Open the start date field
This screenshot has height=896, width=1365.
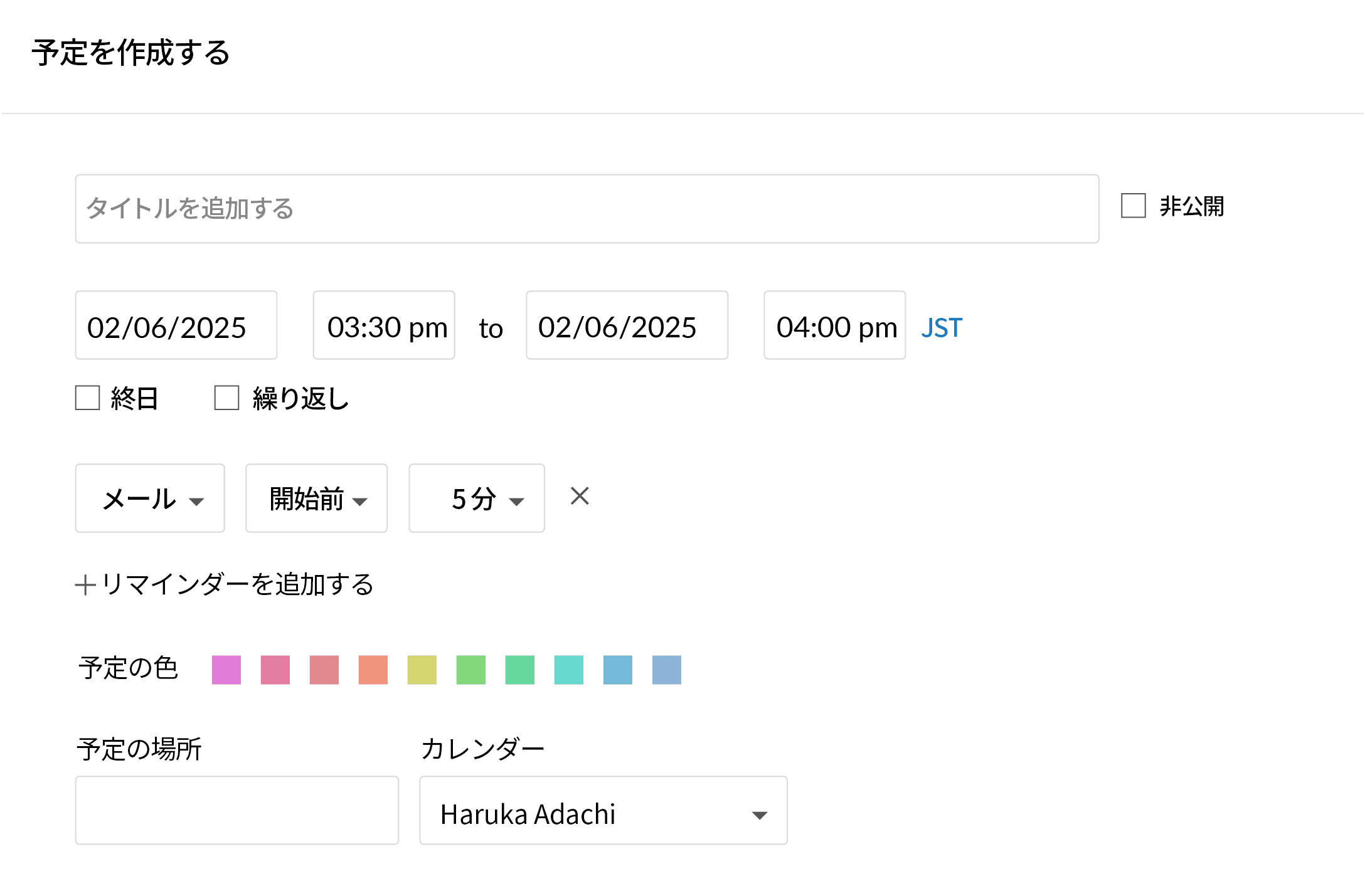coord(176,325)
